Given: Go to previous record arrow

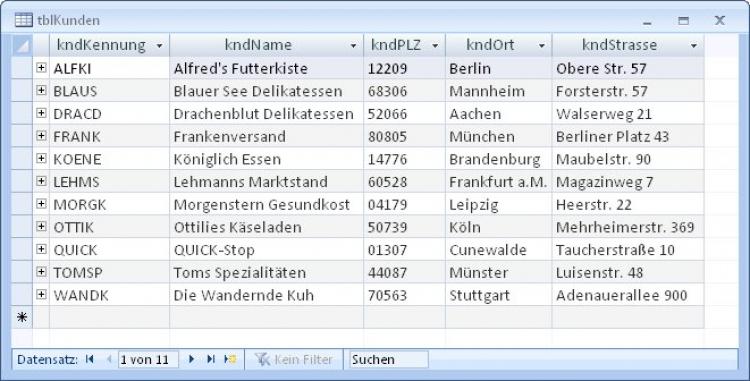Looking at the screenshot, I should click(x=109, y=359).
